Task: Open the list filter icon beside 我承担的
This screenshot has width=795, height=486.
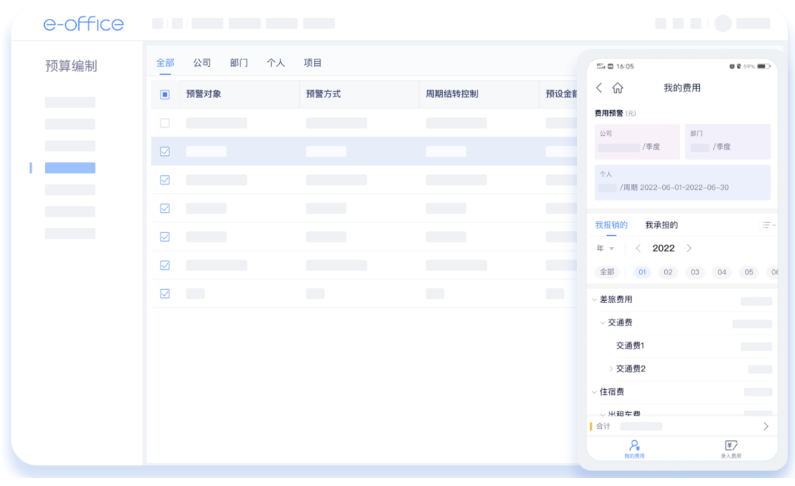Action: click(x=767, y=225)
